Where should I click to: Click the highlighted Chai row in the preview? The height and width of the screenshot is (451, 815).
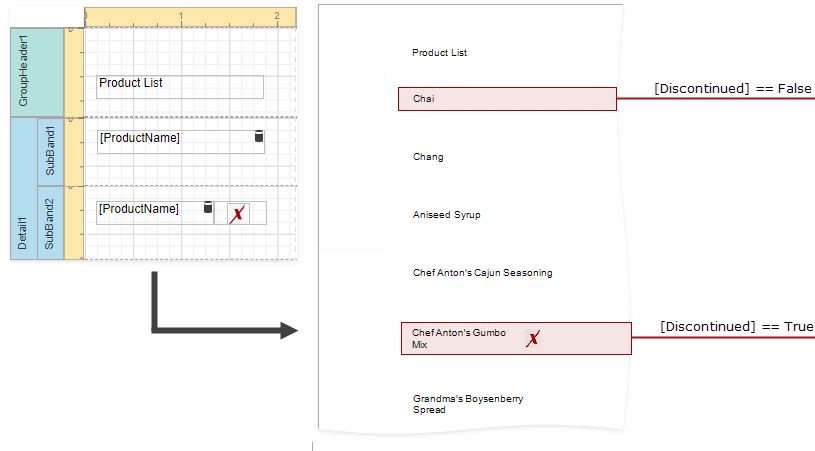(x=507, y=99)
